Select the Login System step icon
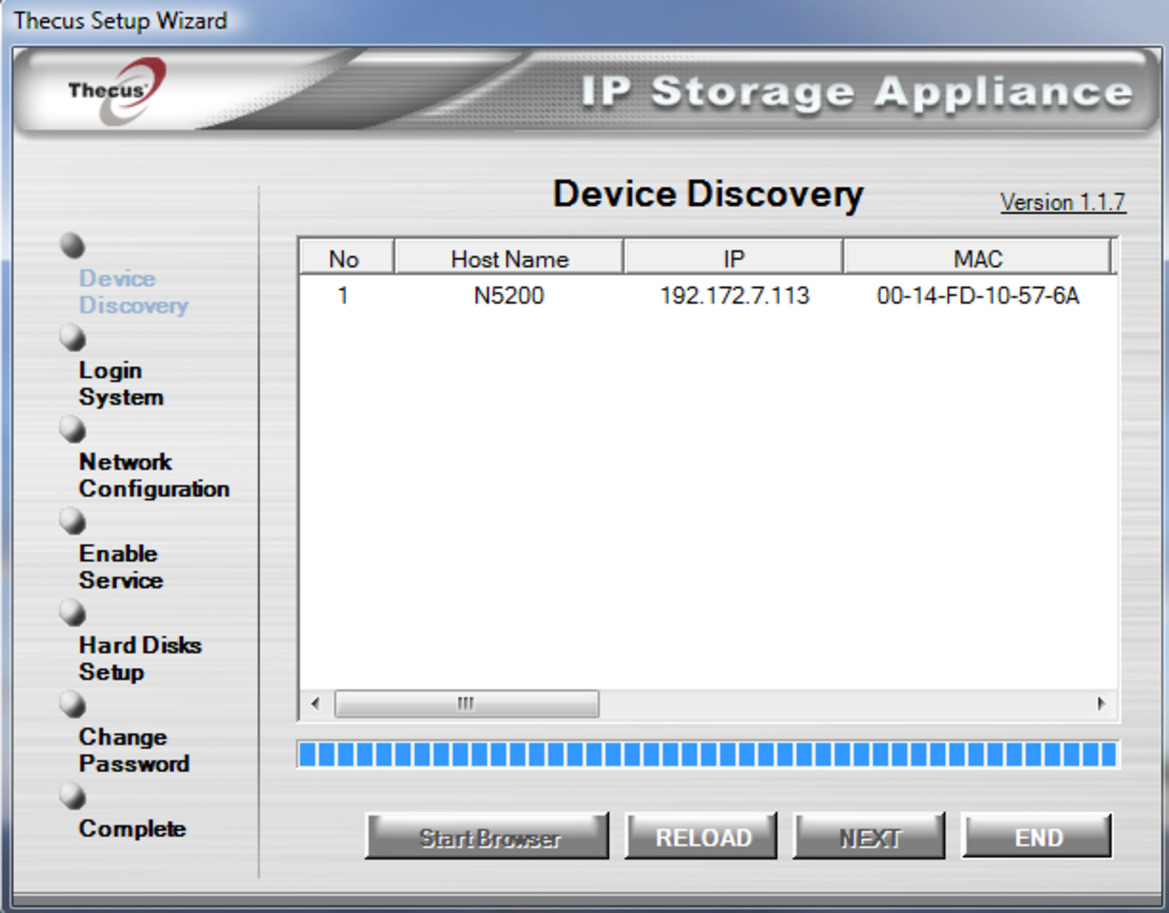This screenshot has height=913, width=1169. (71, 338)
